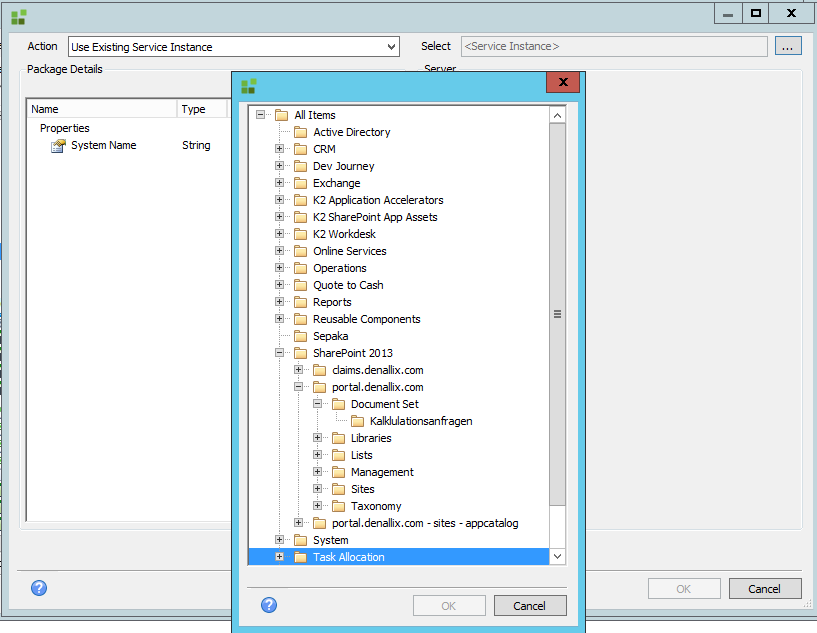The image size is (817, 633).
Task: Click the claims.denallix.com folder icon
Action: point(319,370)
